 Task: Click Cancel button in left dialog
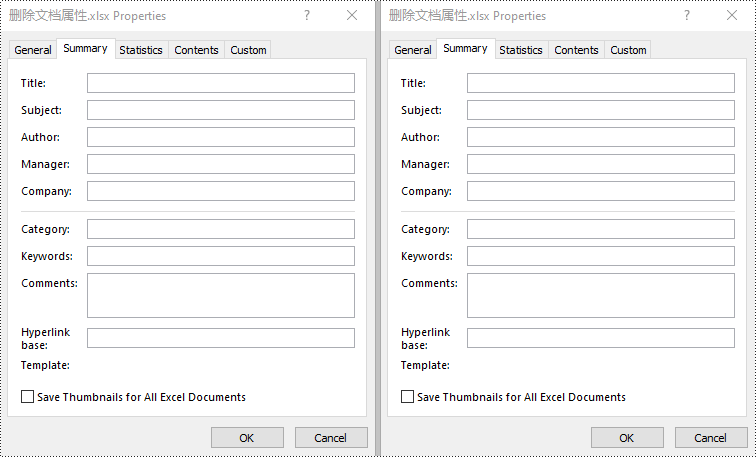pos(331,438)
